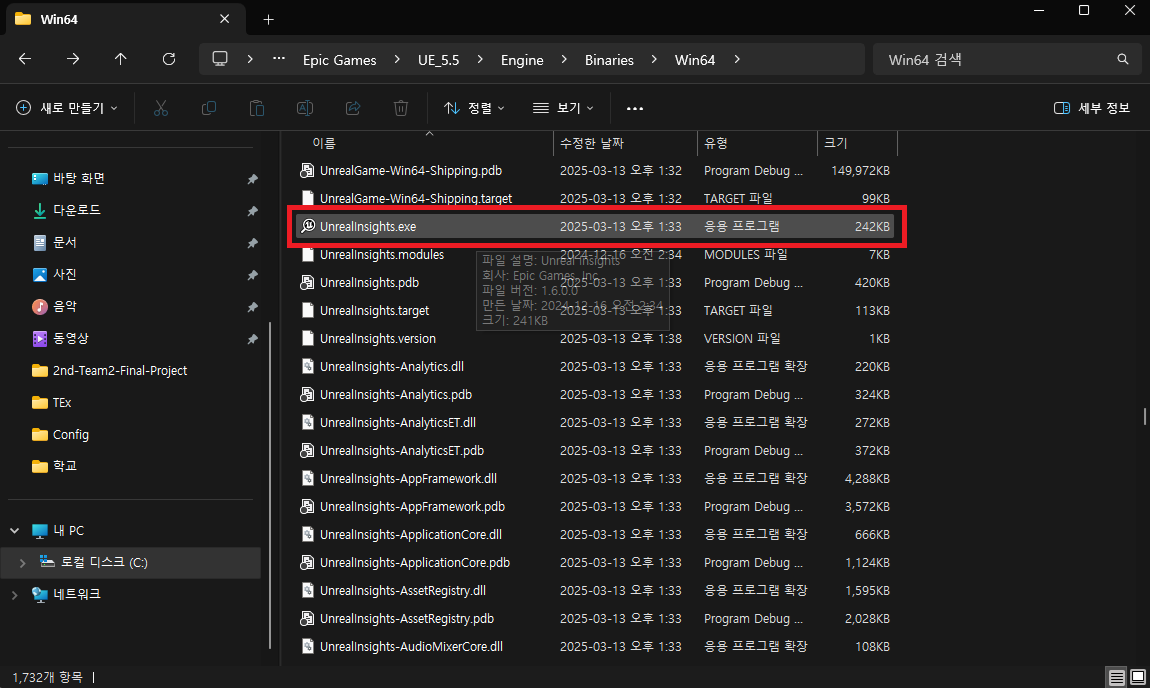
Task: Select UnrealInsights-Analytics.dll file
Action: pyautogui.click(x=595, y=367)
